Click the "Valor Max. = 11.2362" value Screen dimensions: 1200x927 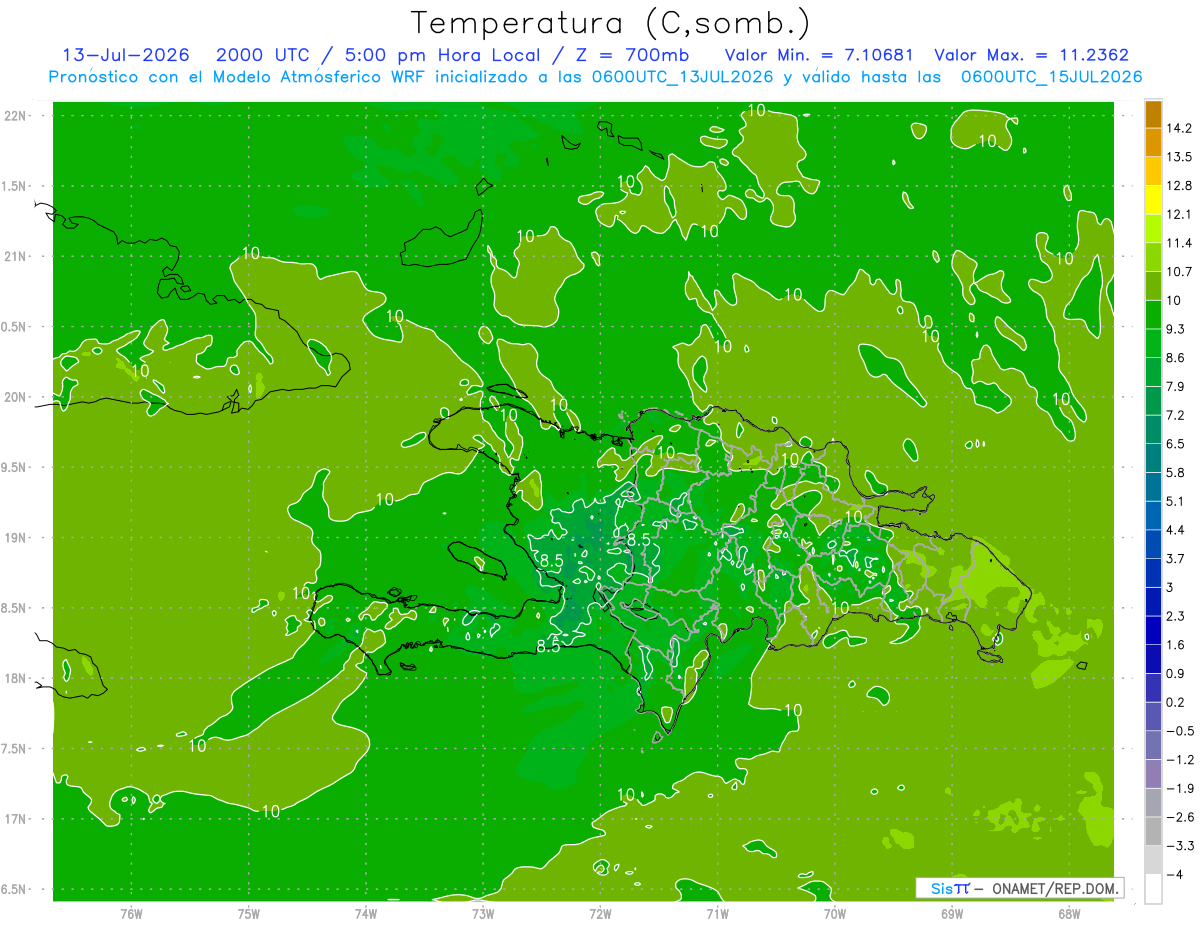click(x=1031, y=55)
